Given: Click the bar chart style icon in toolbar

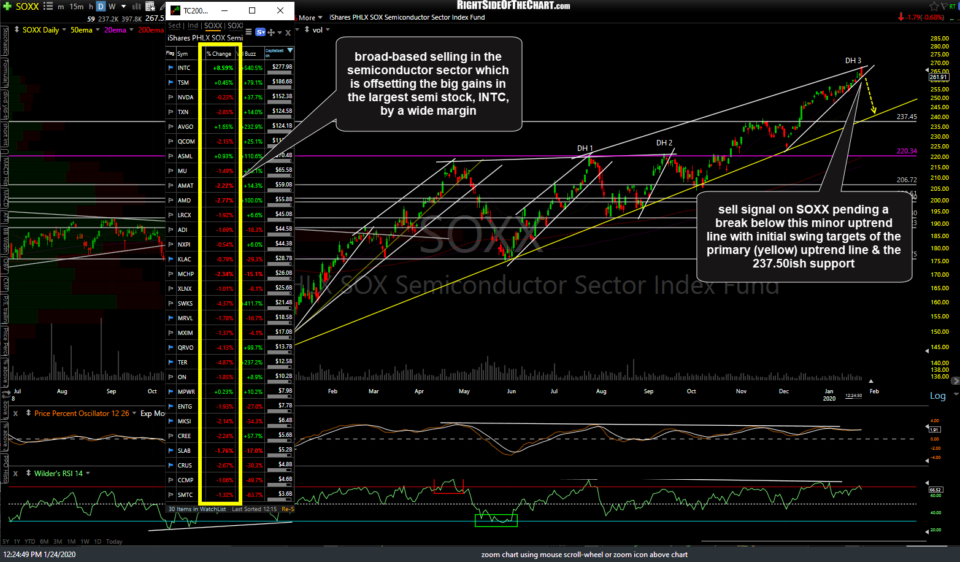Looking at the screenshot, I should [x=136, y=6].
